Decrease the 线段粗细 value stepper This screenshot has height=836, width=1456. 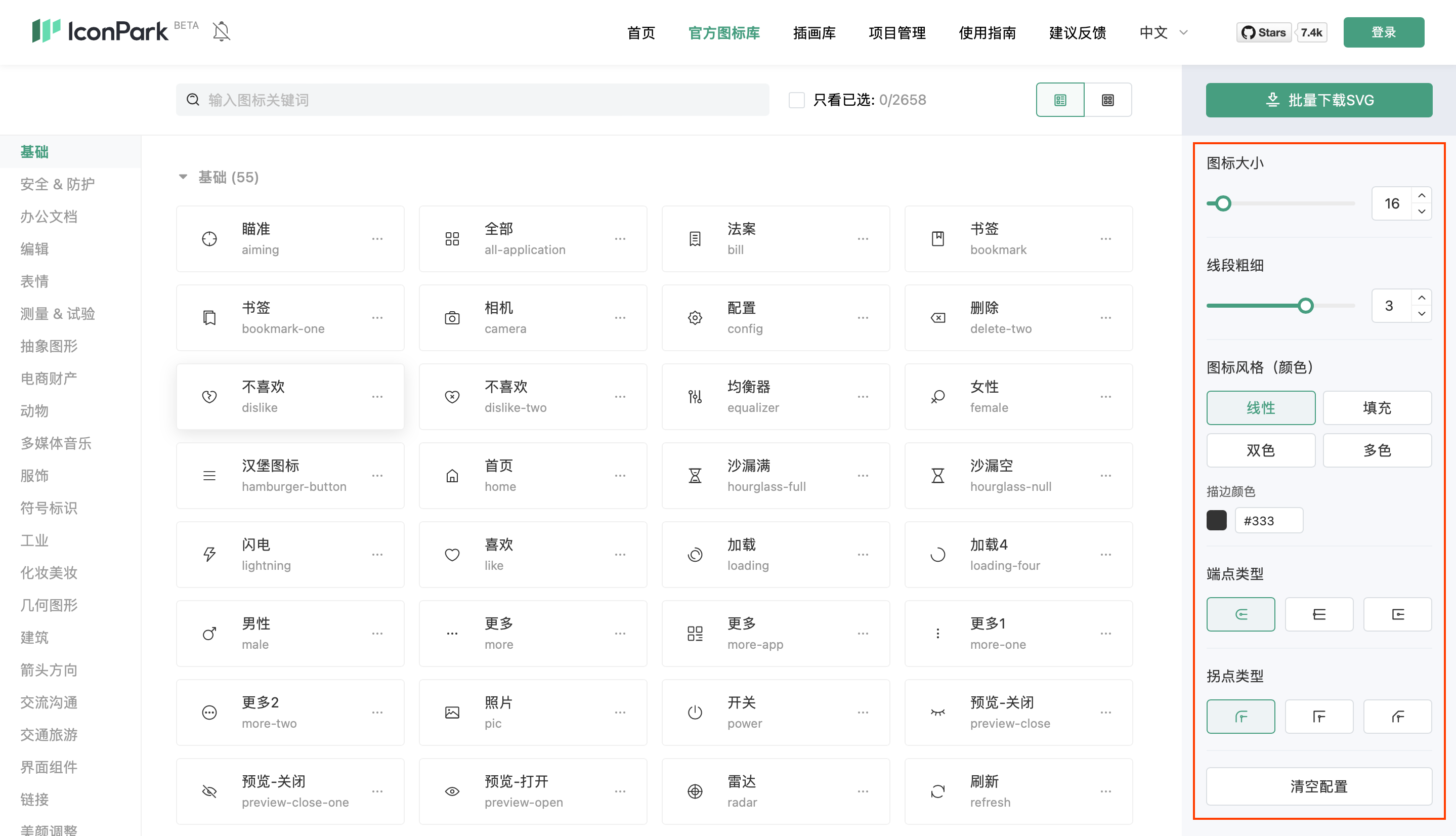click(1422, 314)
